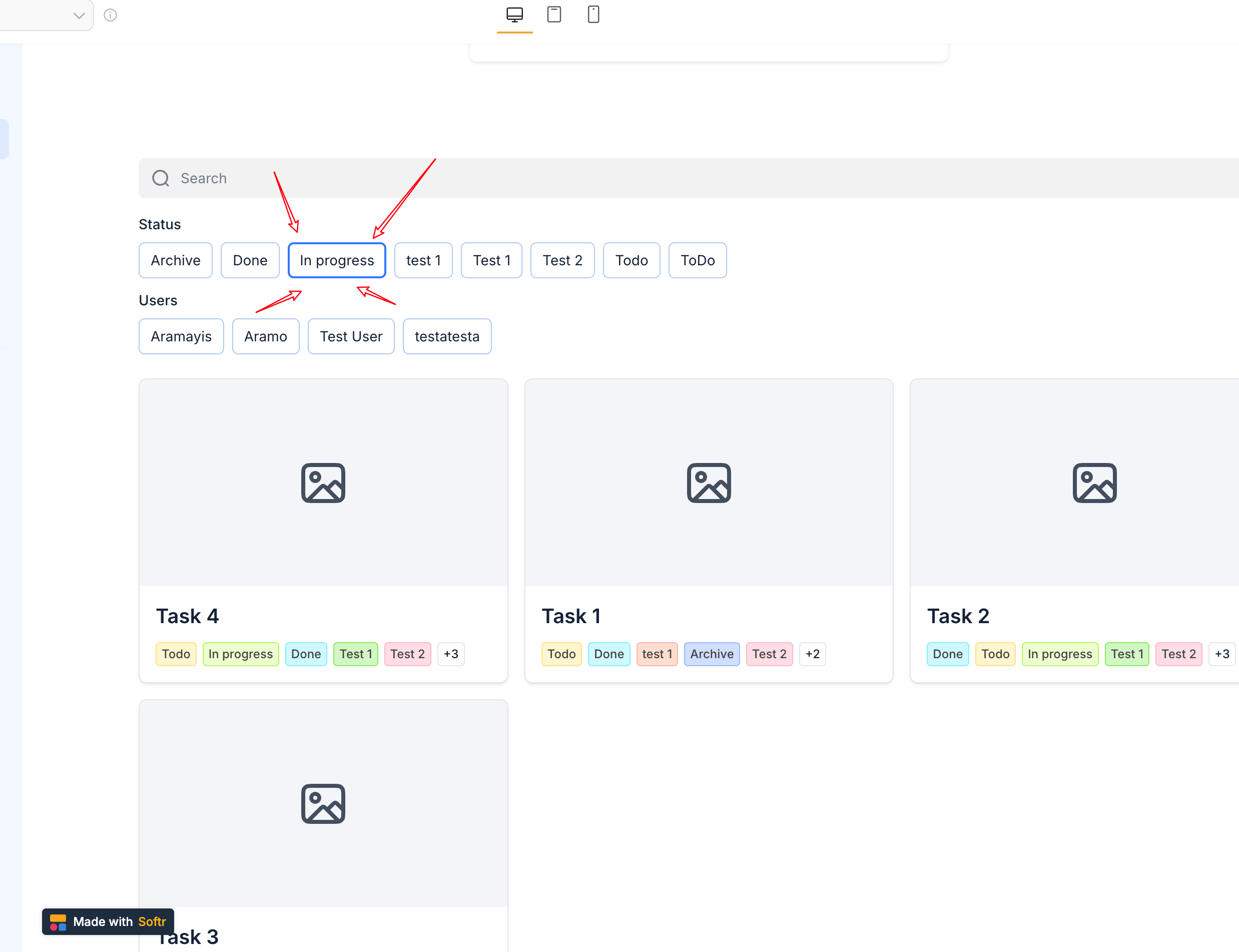The height and width of the screenshot is (952, 1239).
Task: Click Todo tag on Task 2
Action: tap(995, 654)
